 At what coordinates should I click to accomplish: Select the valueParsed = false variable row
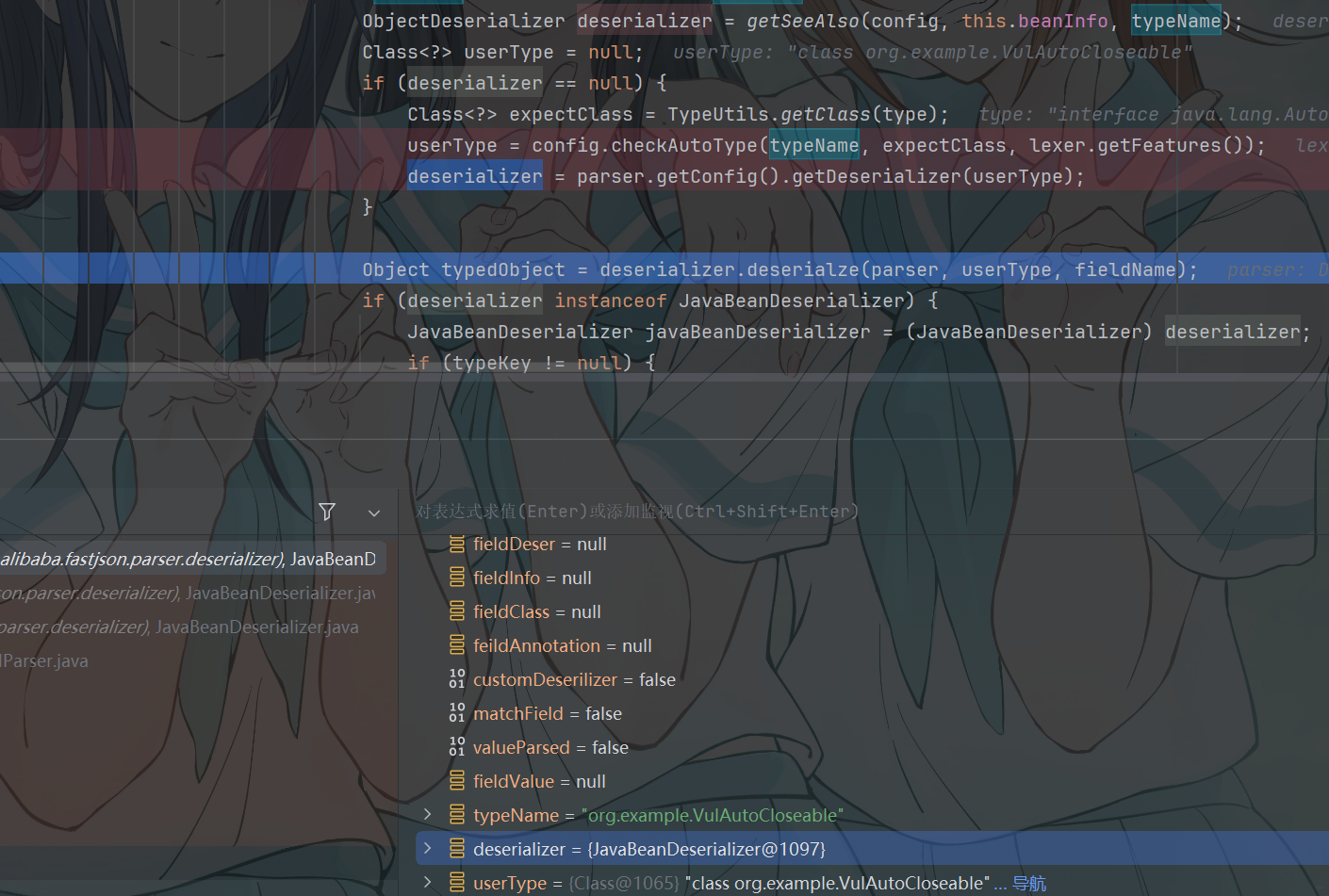(872, 747)
